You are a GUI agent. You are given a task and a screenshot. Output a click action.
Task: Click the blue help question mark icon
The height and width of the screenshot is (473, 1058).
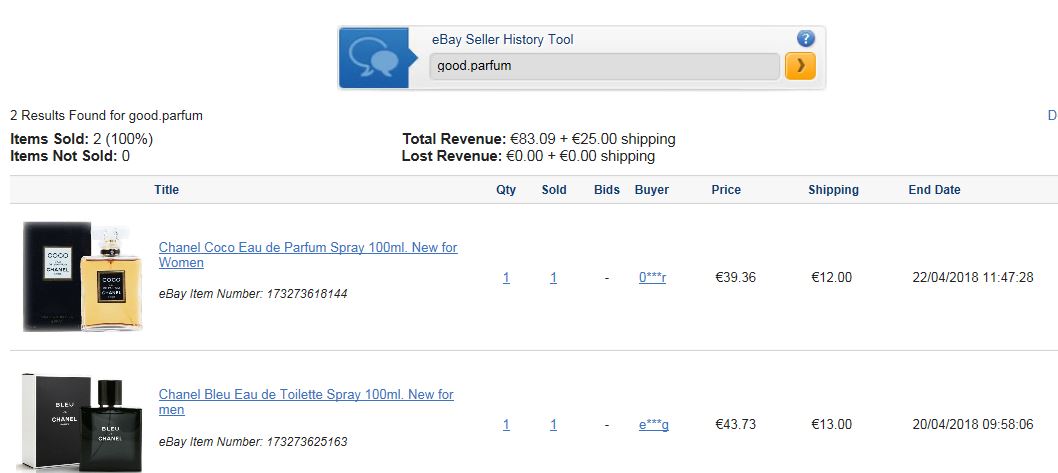tap(806, 38)
